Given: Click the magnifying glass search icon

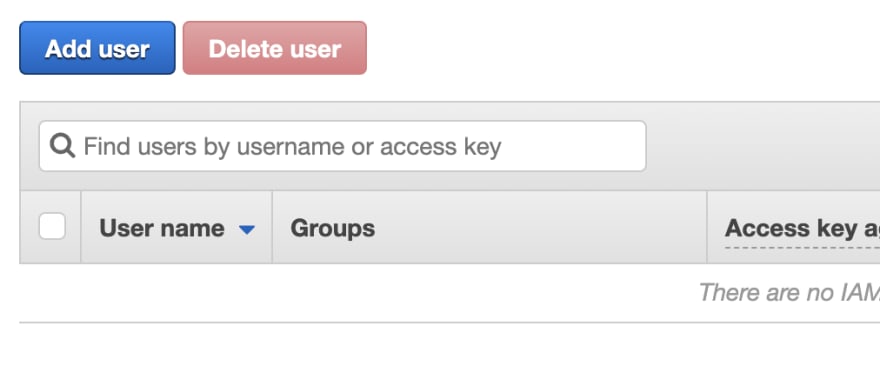Looking at the screenshot, I should click(62, 146).
